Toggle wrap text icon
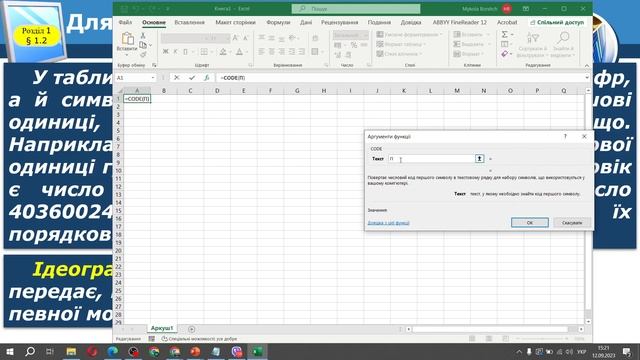The image size is (640, 360). pyautogui.click(x=315, y=38)
